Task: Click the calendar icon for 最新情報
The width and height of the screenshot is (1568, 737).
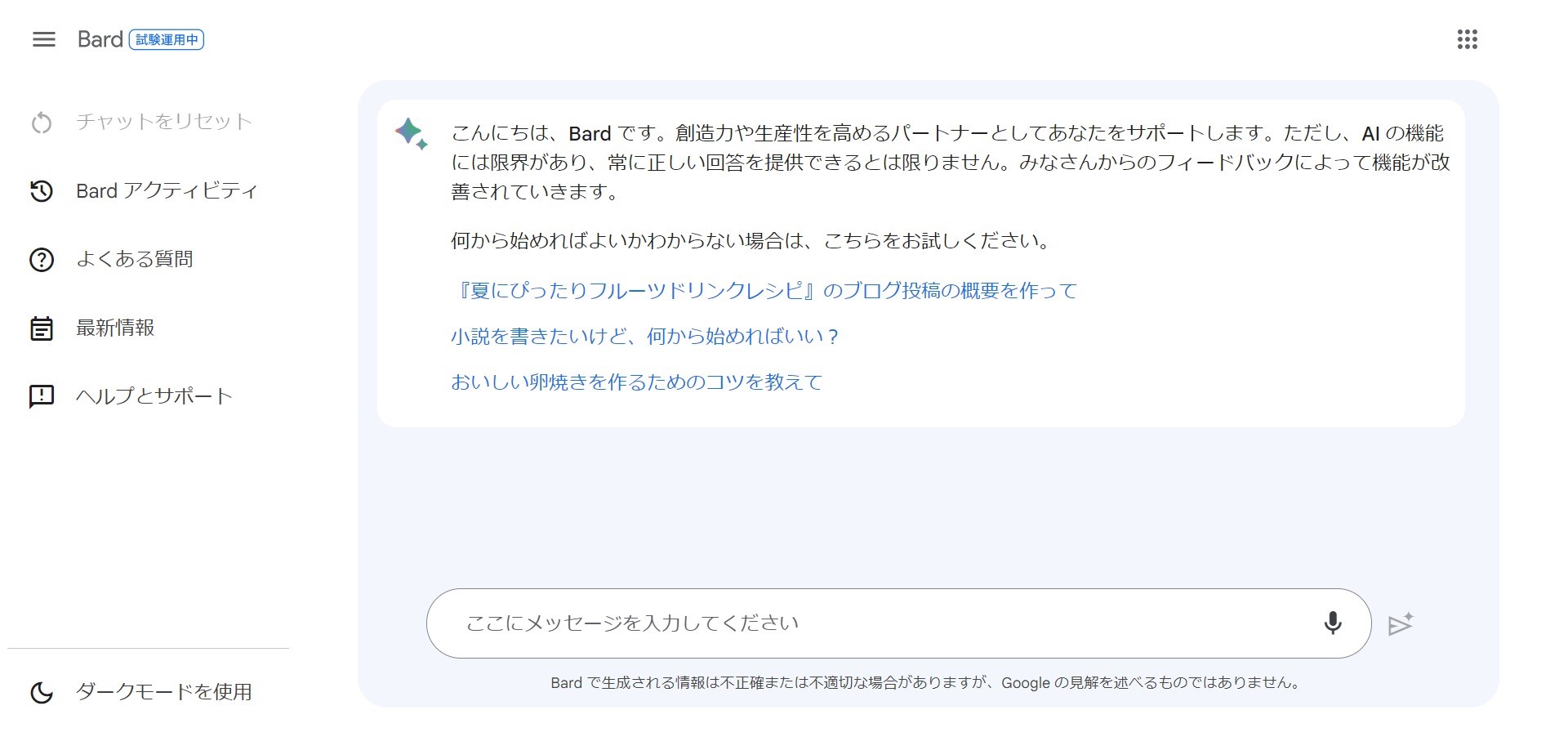Action: [x=42, y=328]
